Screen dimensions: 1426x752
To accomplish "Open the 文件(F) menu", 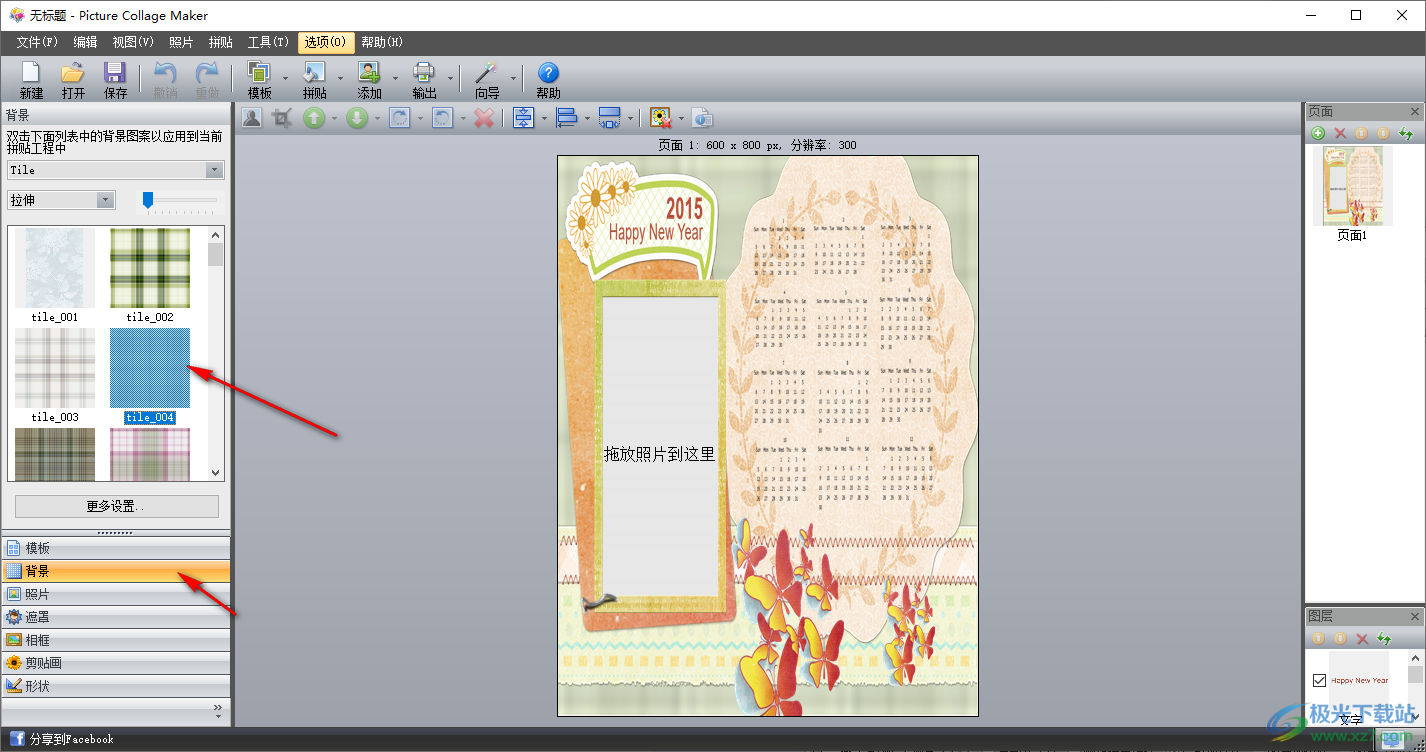I will pyautogui.click(x=37, y=42).
